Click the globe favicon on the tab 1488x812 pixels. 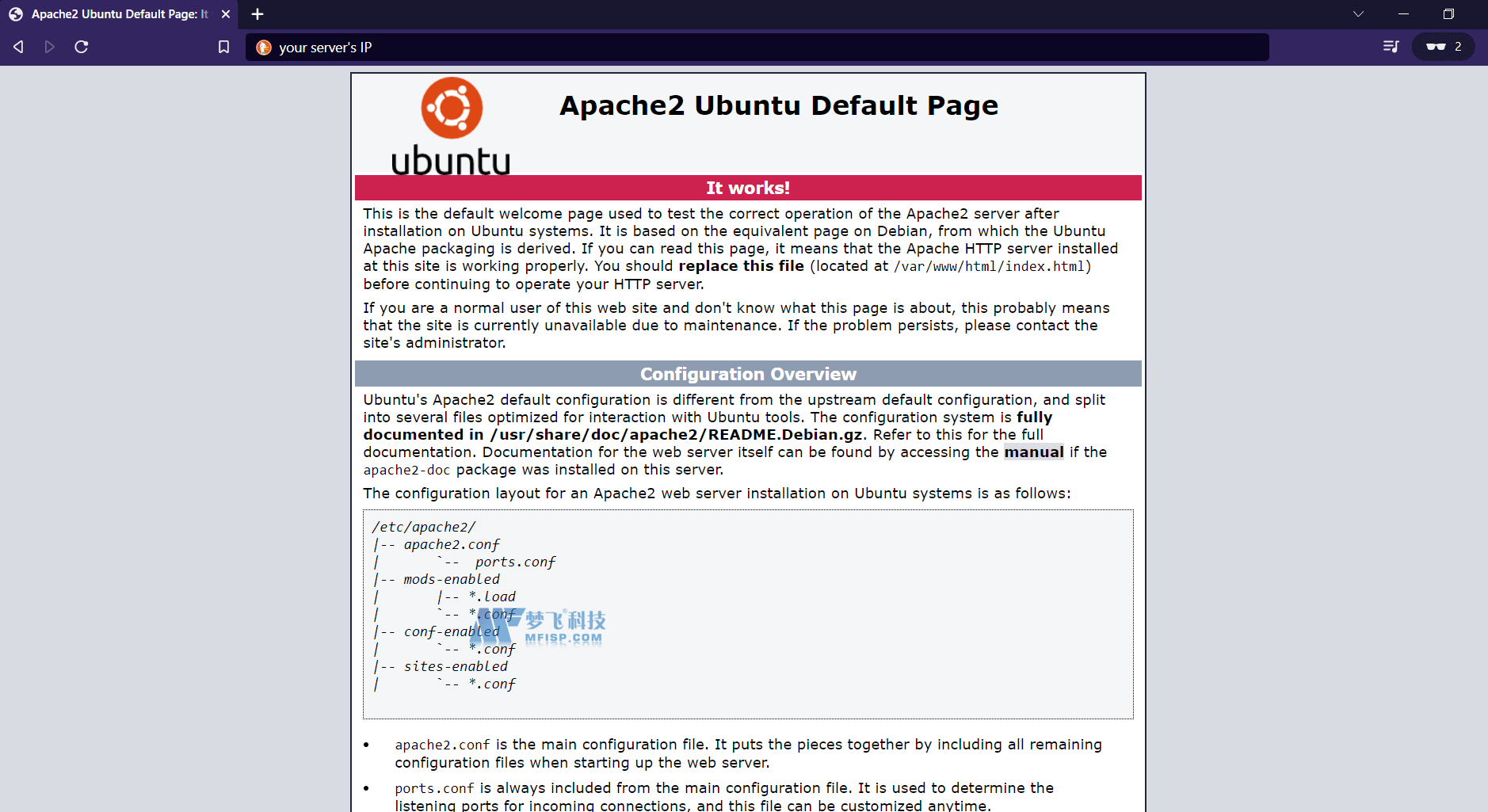point(16,14)
